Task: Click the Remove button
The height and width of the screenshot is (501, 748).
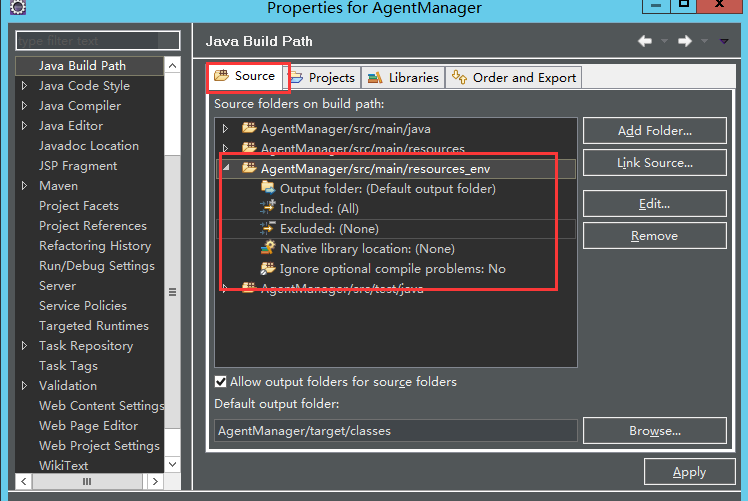Action: tap(654, 236)
